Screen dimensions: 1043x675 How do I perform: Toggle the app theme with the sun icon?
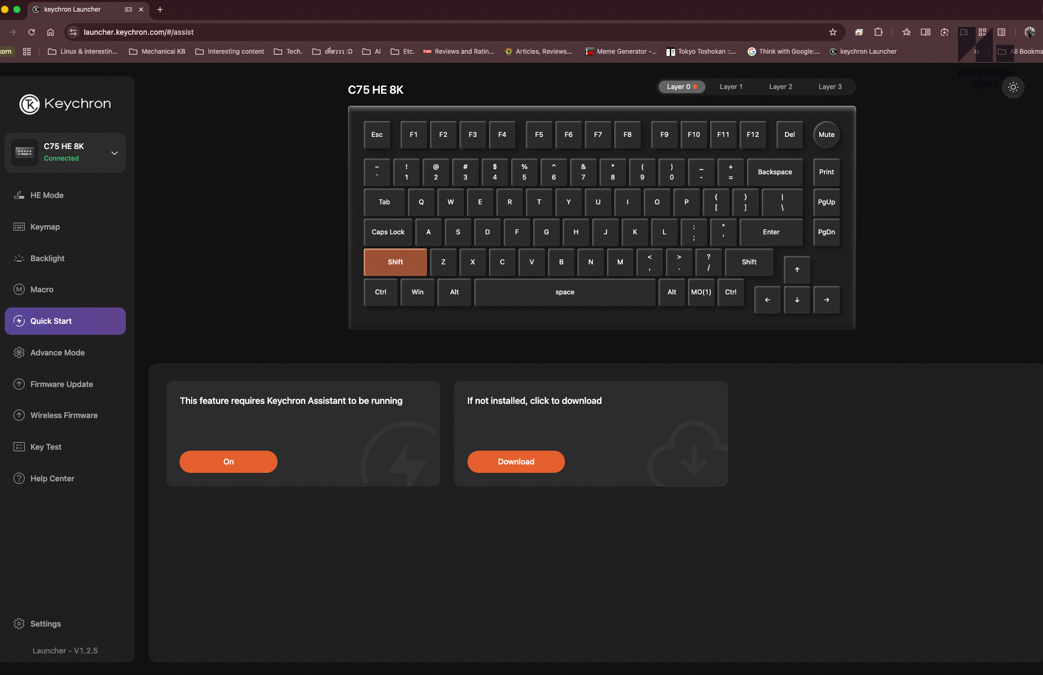click(1013, 87)
